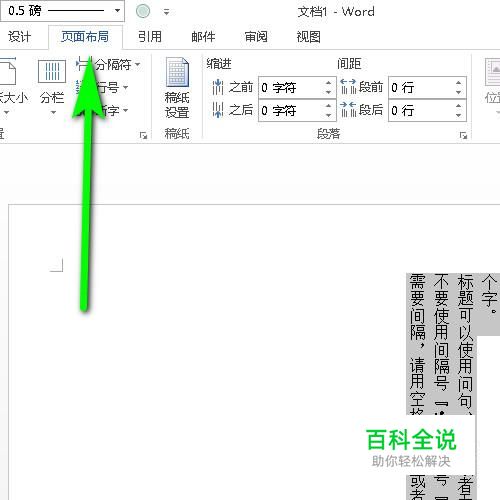500x500 pixels.
Task: Open the 分栏 columns menu
Action: (52, 87)
